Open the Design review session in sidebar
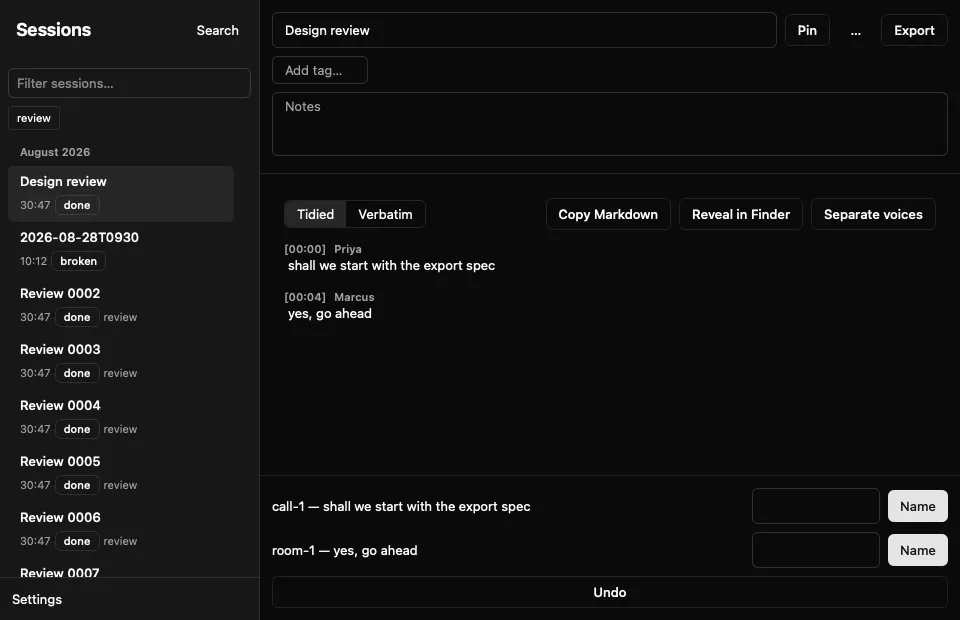This screenshot has height=620, width=960. pyautogui.click(x=121, y=193)
